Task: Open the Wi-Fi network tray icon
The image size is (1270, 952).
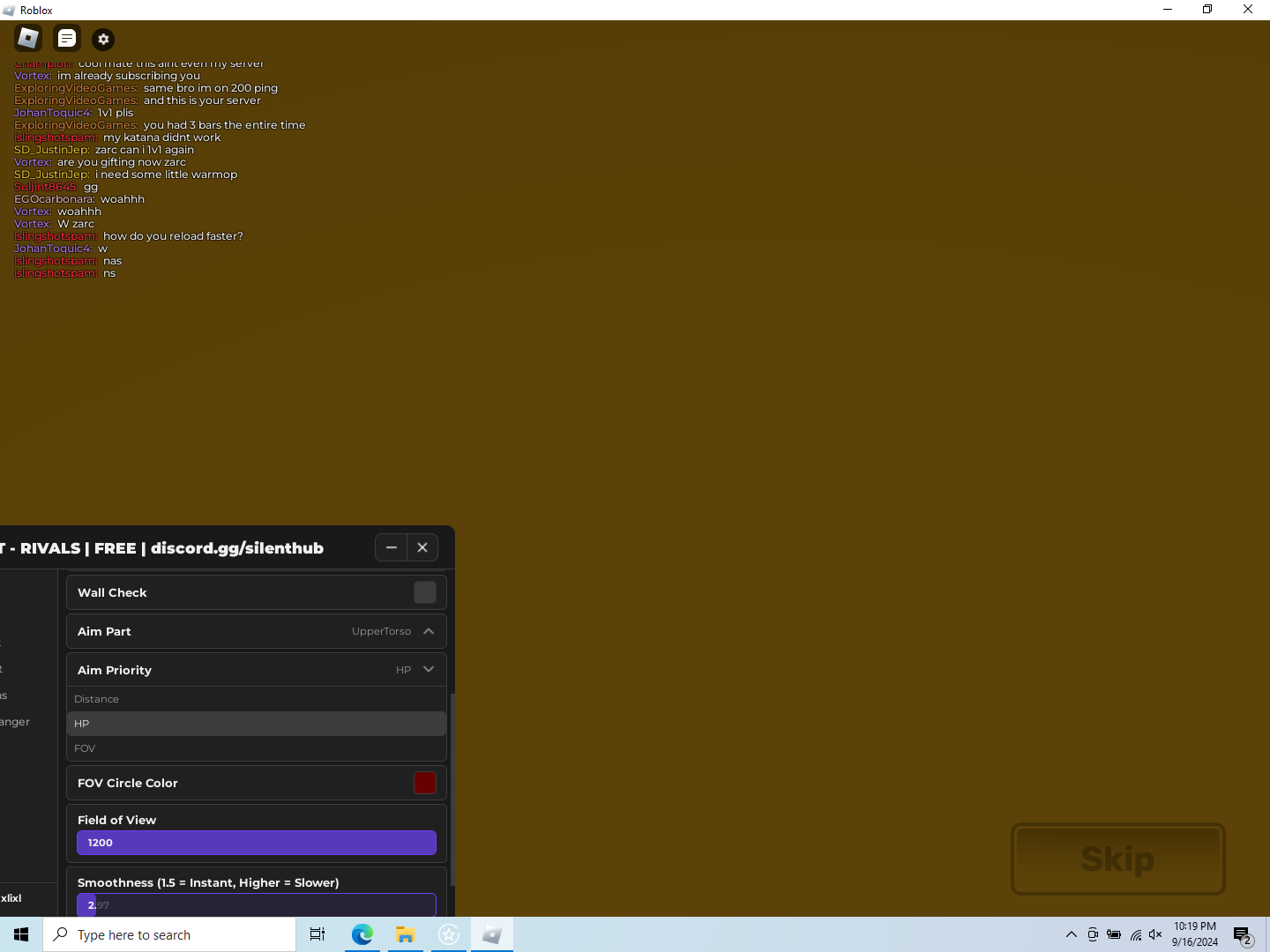Action: tap(1136, 934)
